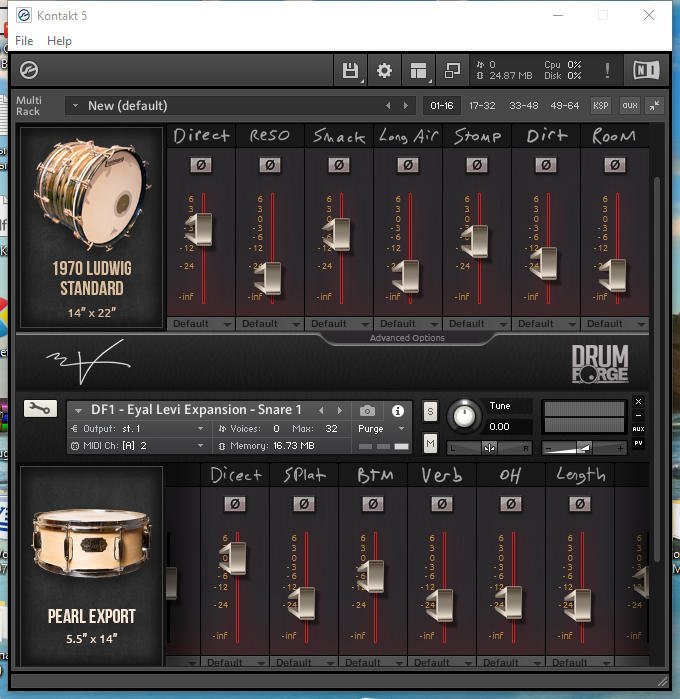Open Long Air output Default dropdown
680x699 pixels.
click(408, 324)
